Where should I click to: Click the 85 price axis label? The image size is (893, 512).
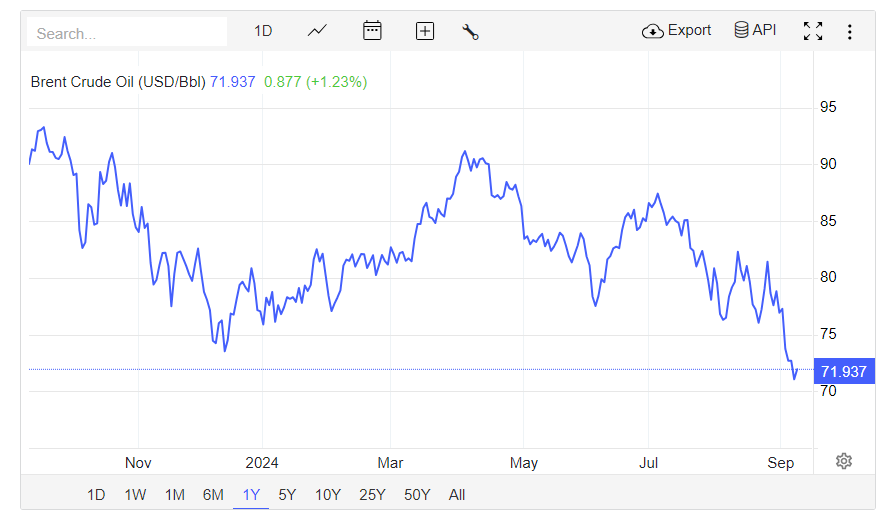pyautogui.click(x=828, y=221)
